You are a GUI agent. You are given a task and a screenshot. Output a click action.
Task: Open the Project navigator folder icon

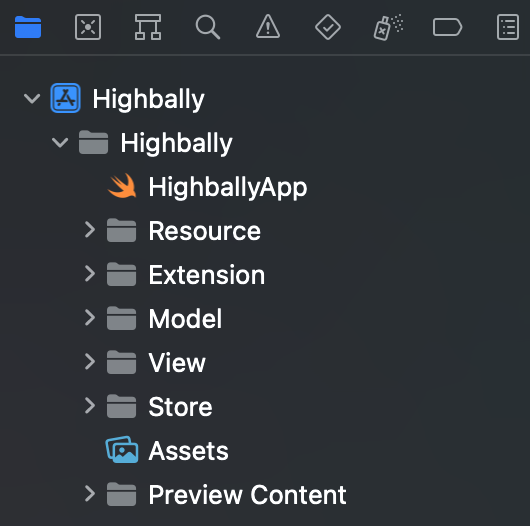28,27
